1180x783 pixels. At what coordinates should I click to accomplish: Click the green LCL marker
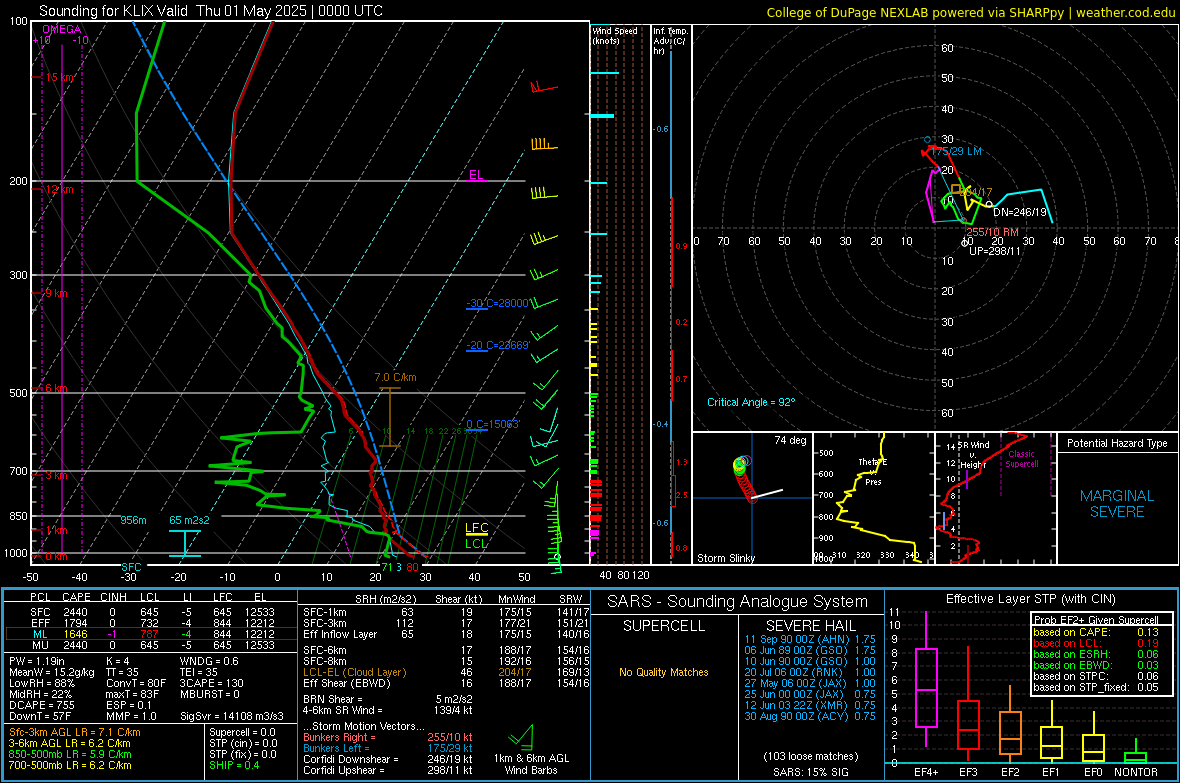point(476,544)
